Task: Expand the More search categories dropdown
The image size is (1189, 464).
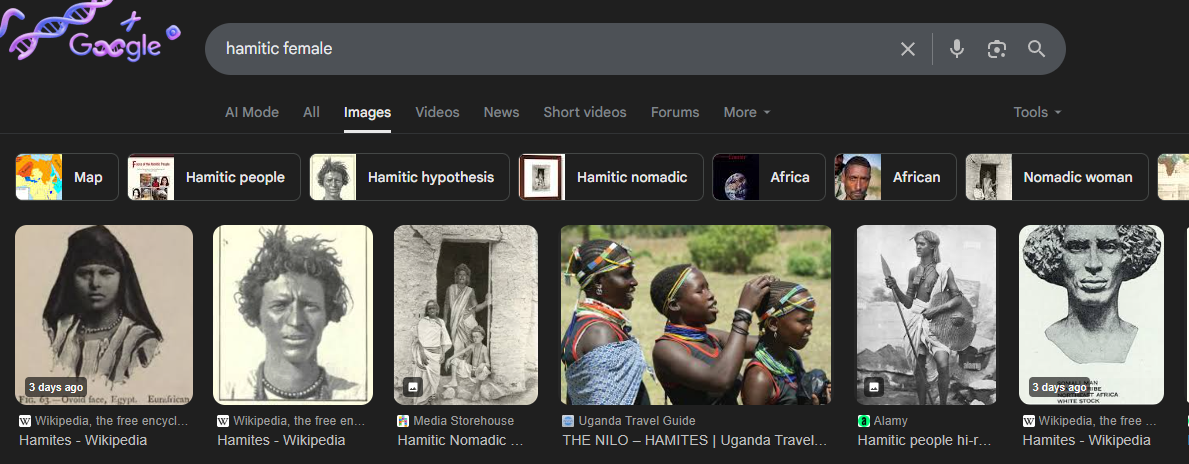Action: [747, 112]
